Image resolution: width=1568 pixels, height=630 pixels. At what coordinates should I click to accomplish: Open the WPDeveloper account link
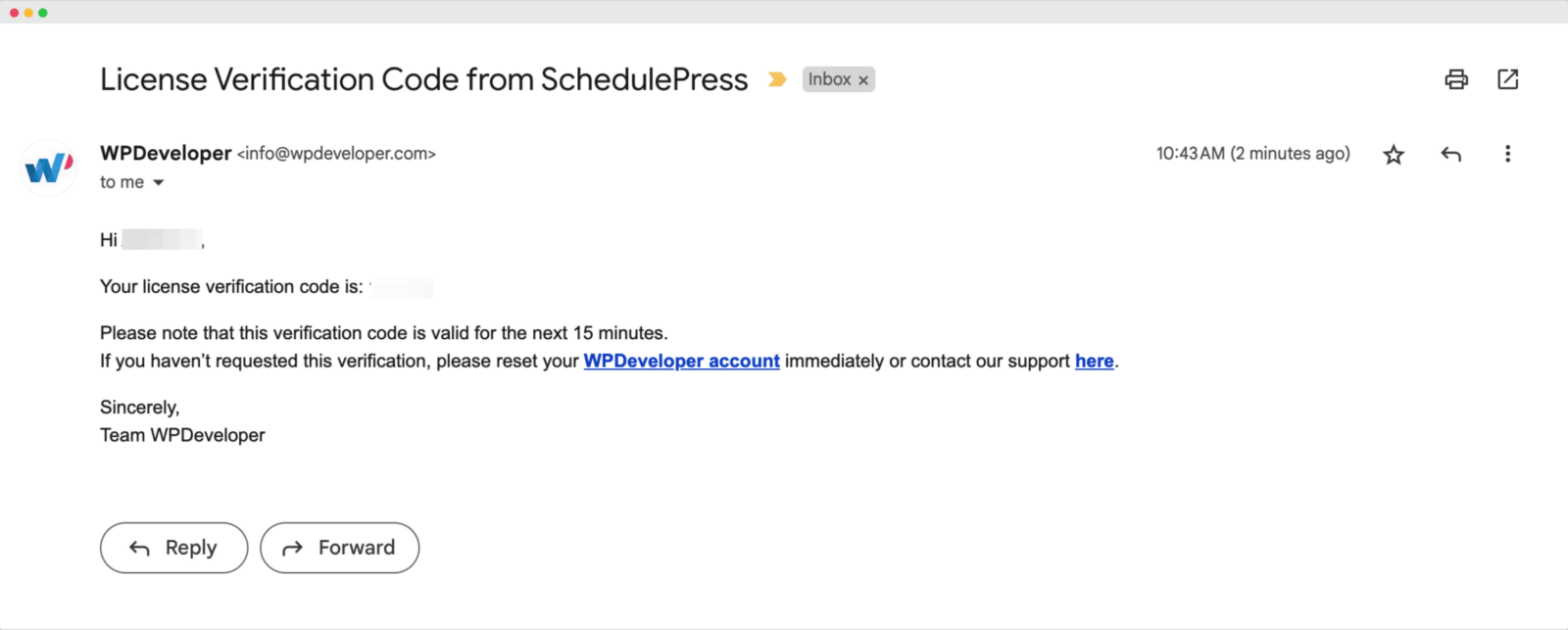coord(681,361)
